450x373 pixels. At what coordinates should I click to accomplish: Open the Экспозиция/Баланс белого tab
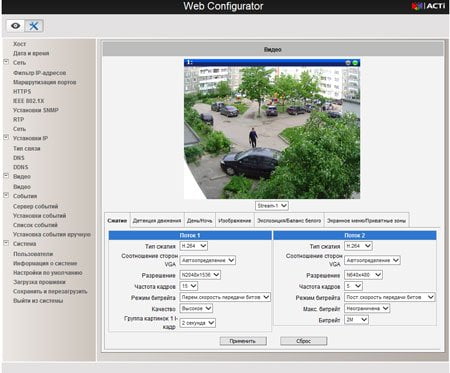pyautogui.click(x=289, y=221)
